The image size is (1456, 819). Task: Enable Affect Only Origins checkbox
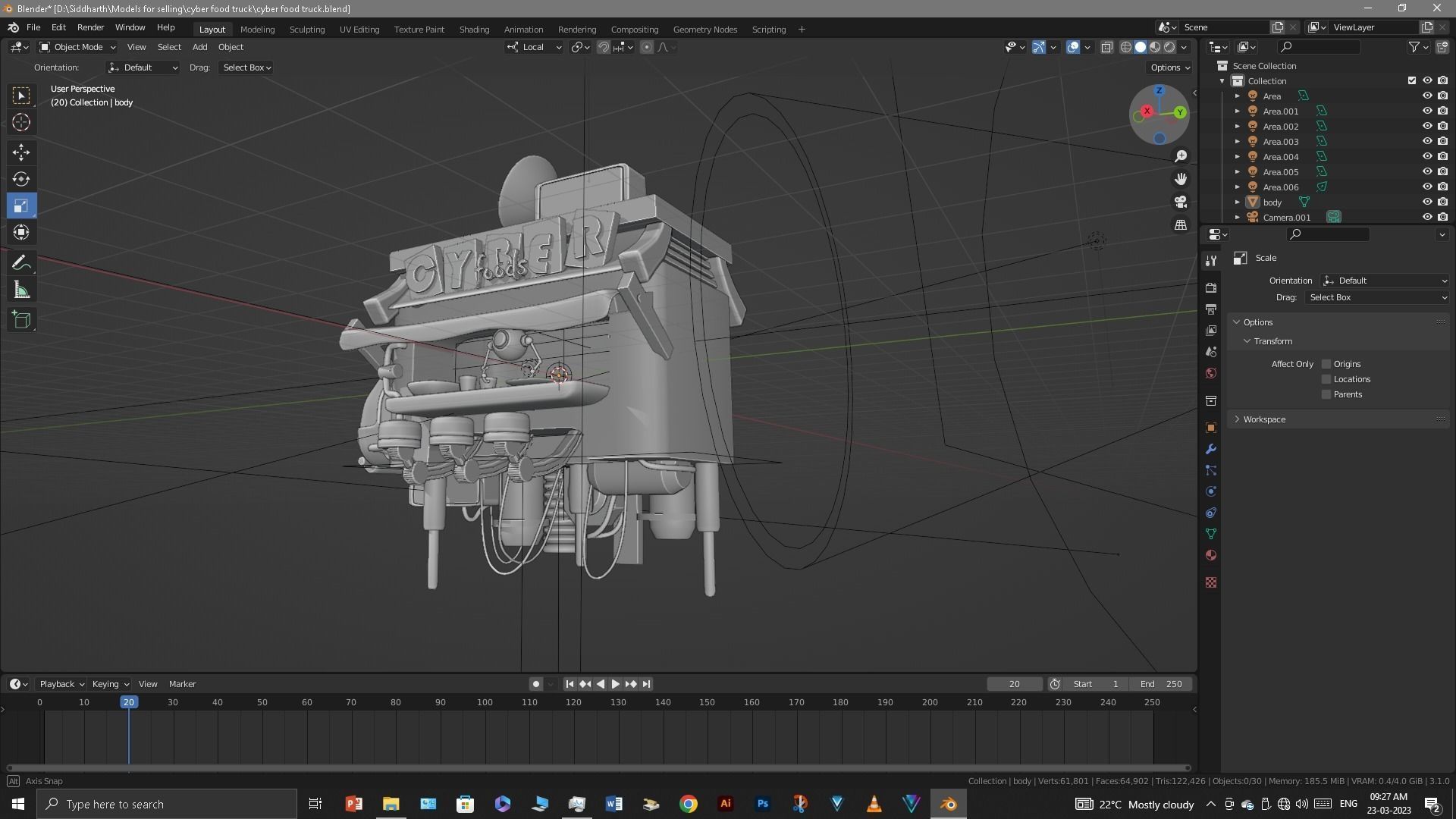(x=1326, y=364)
